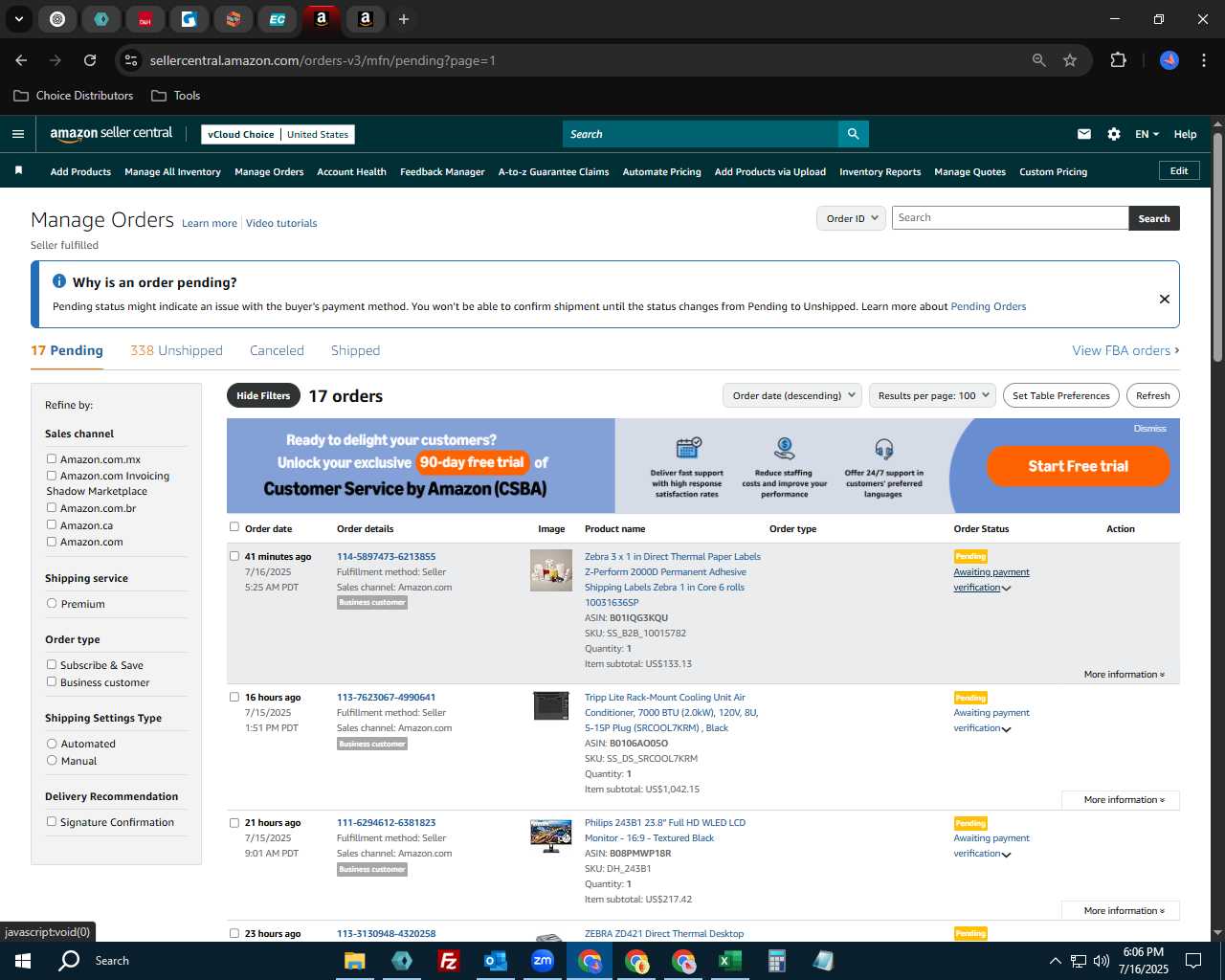This screenshot has width=1225, height=980.
Task: Open the messages envelope icon
Action: click(x=1084, y=134)
